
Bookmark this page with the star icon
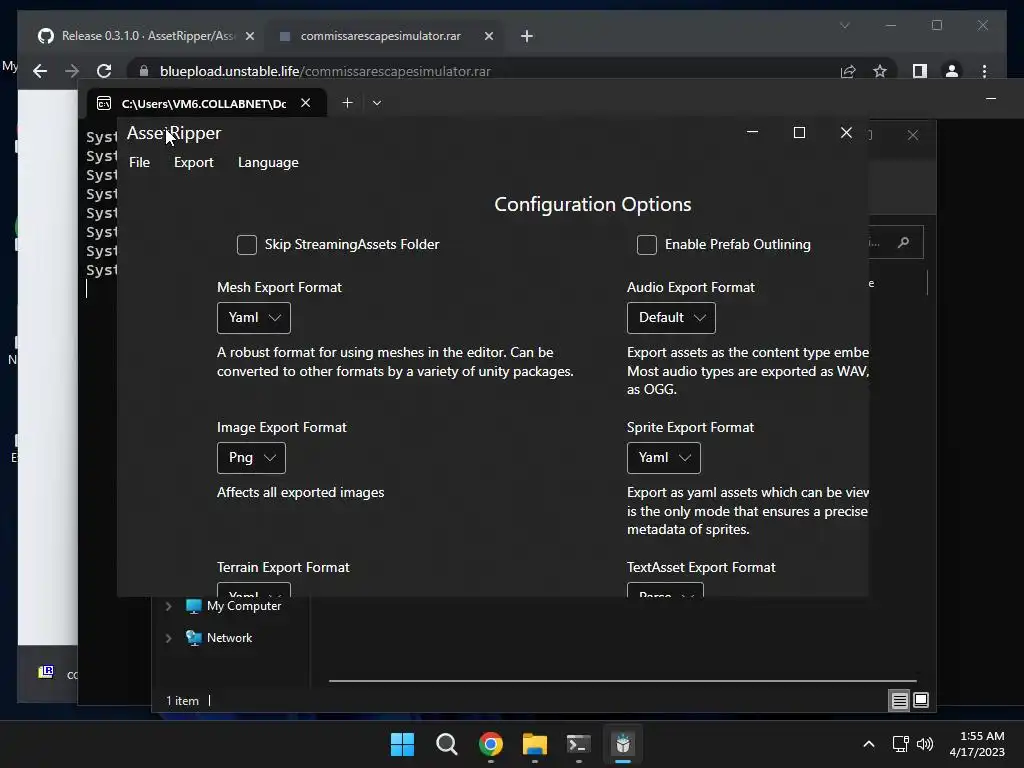tap(880, 71)
